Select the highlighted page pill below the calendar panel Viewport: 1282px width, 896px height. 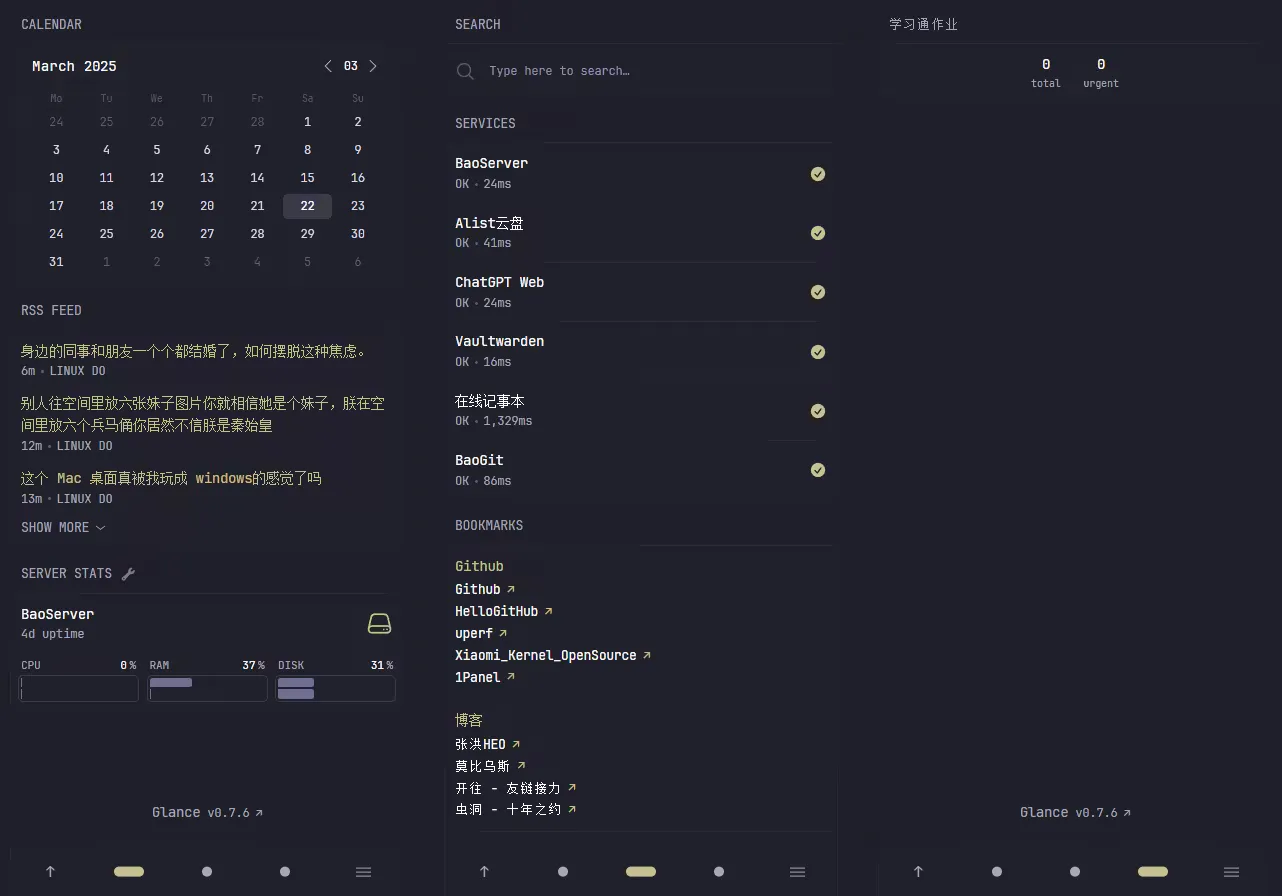tap(129, 872)
